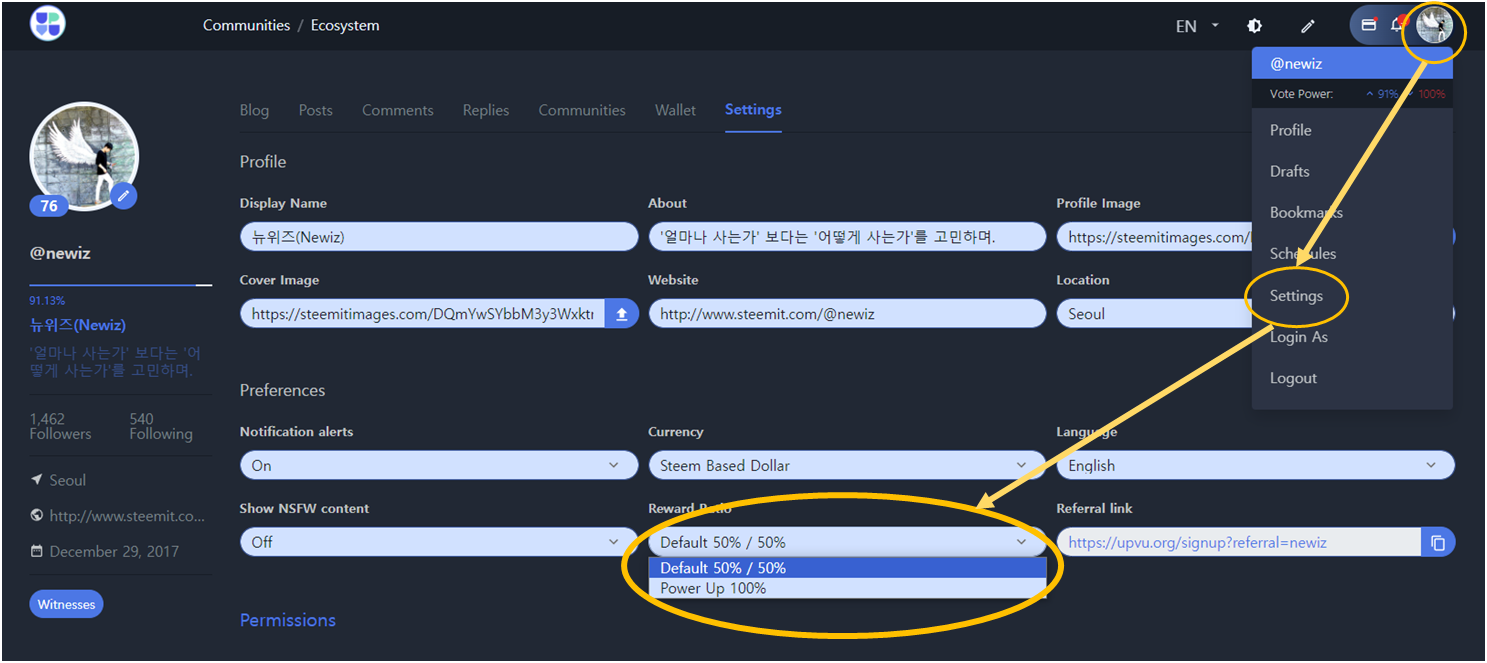Upload cover image with upload icon

pos(621,314)
